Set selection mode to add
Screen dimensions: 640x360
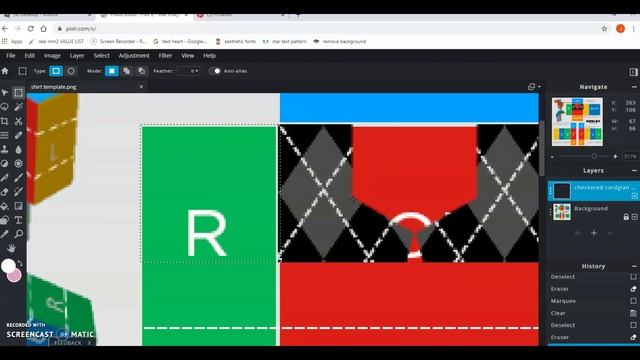[x=127, y=71]
